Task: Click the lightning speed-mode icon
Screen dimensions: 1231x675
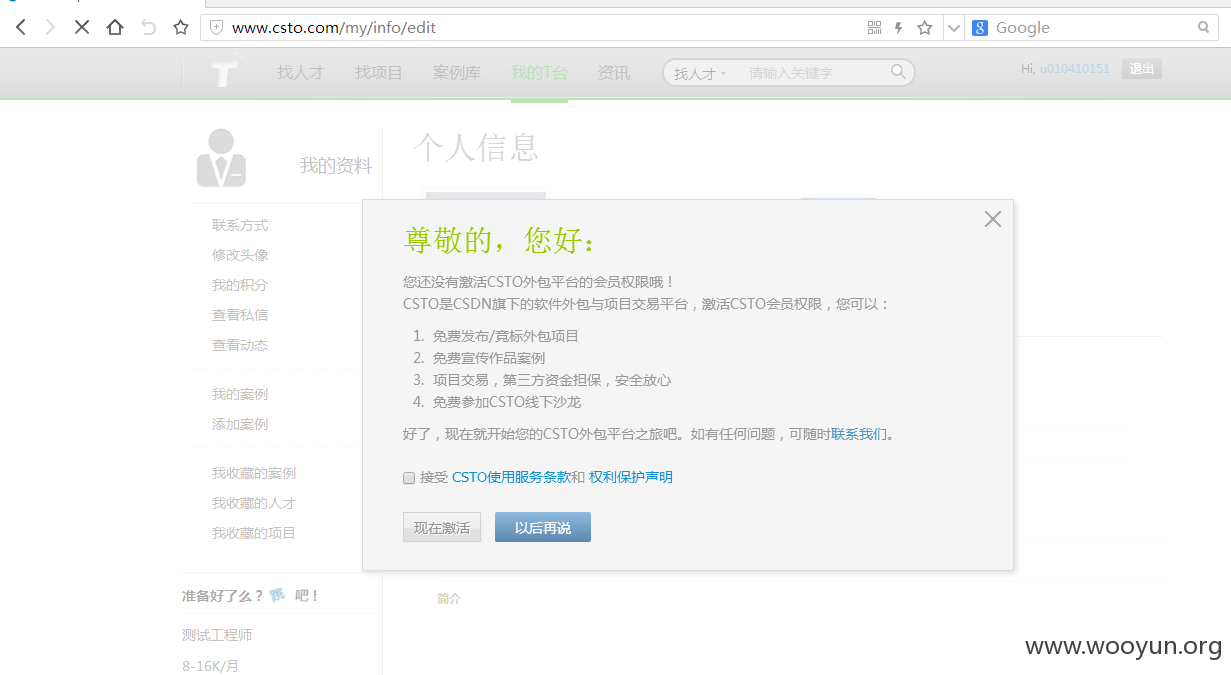Action: click(x=899, y=28)
